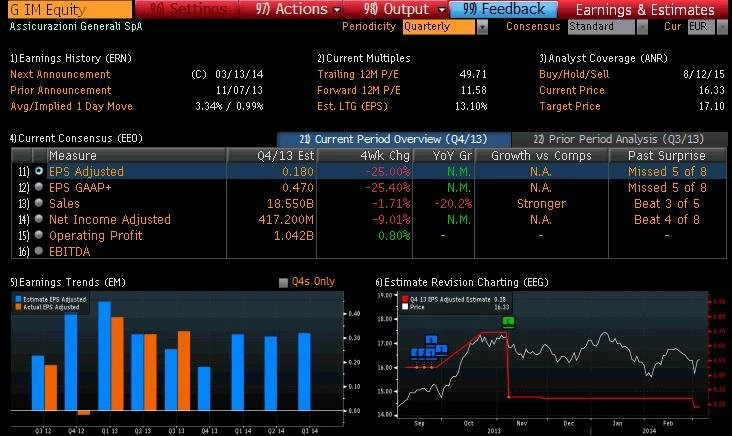Screen dimensions: 732x436
Task: Click the red Q4 13 EPS estimate legend swatch
Action: click(x=405, y=299)
